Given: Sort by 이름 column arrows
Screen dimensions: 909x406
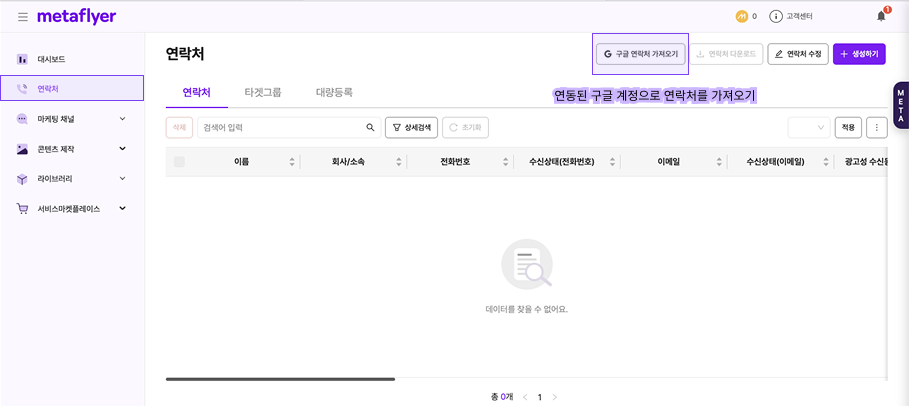Looking at the screenshot, I should (x=292, y=161).
